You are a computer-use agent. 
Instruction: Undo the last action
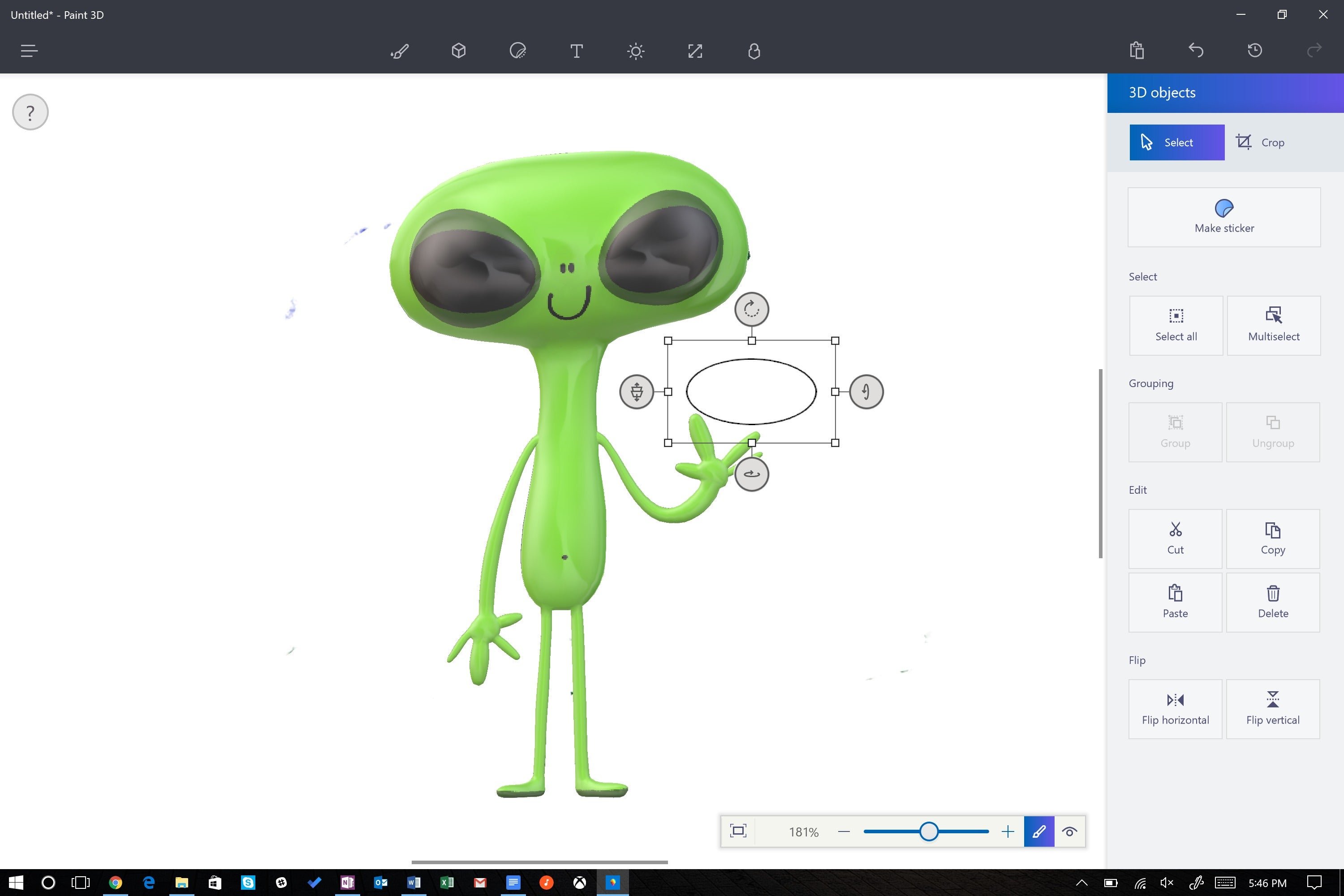tap(1196, 51)
